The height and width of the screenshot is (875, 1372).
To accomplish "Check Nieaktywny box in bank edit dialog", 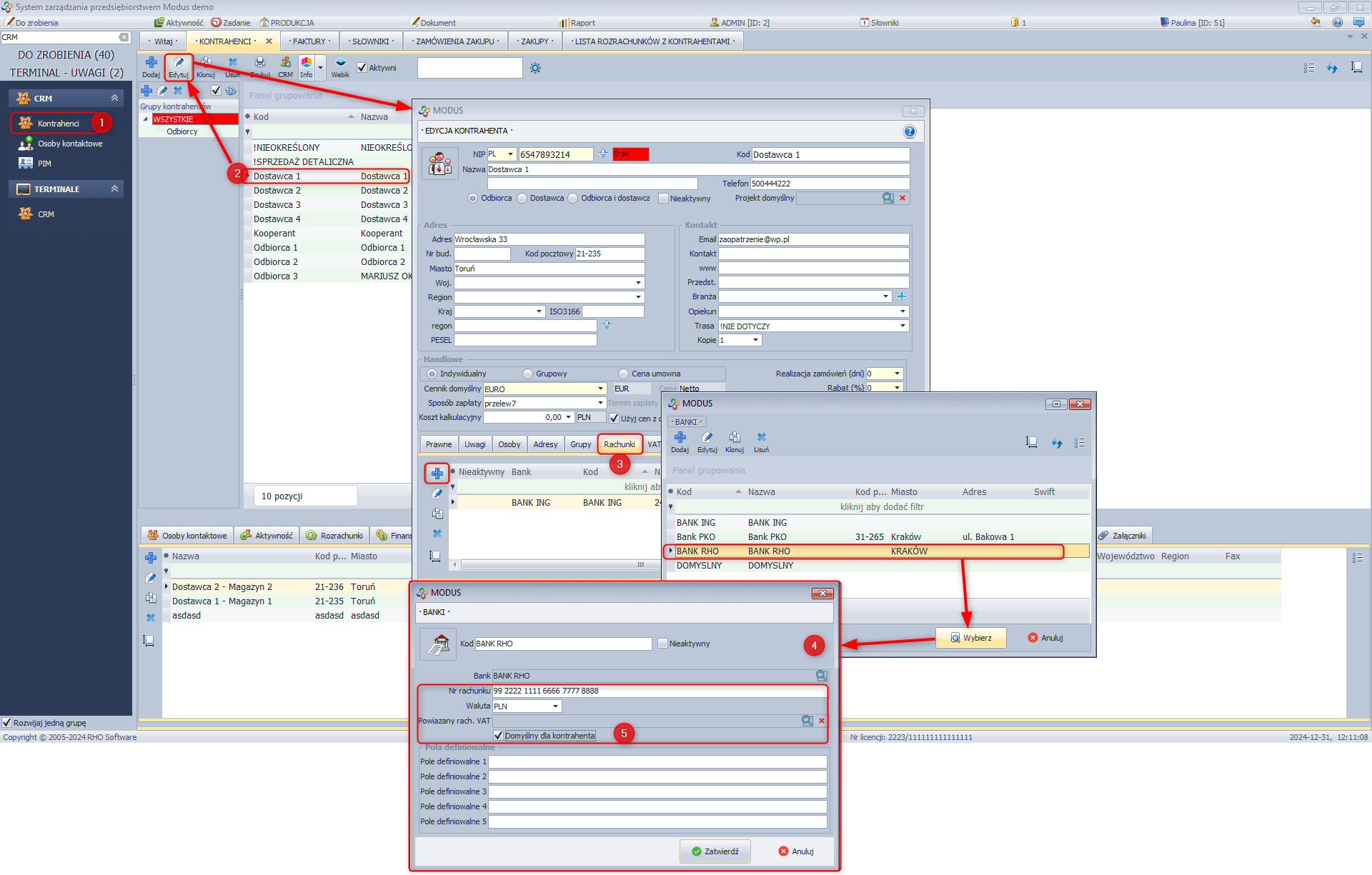I will point(663,644).
